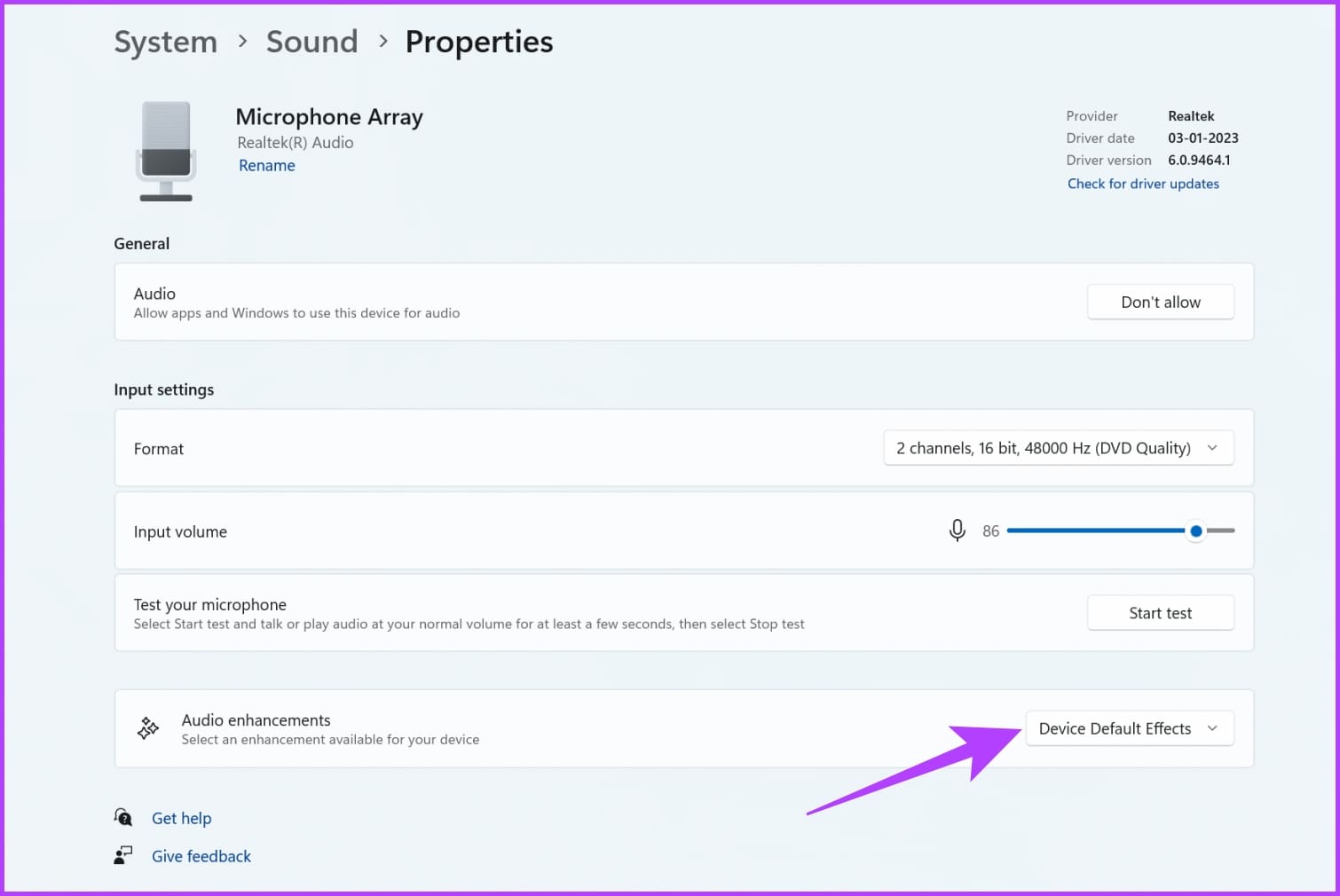
Task: Click the Don't allow button
Action: (x=1160, y=302)
